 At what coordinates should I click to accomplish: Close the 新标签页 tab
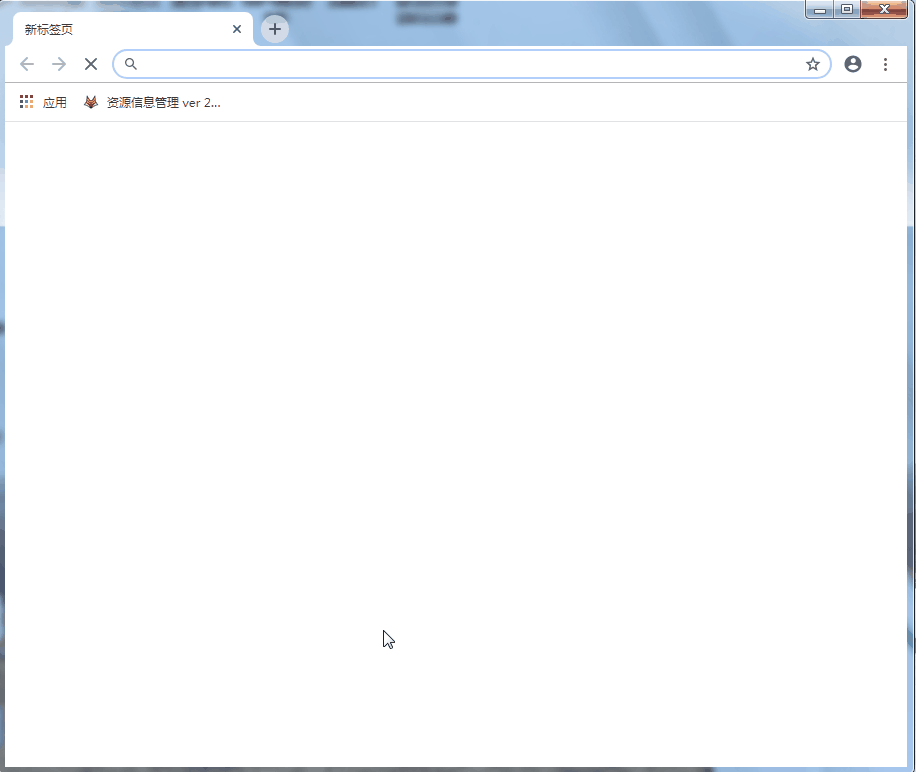tap(237, 29)
